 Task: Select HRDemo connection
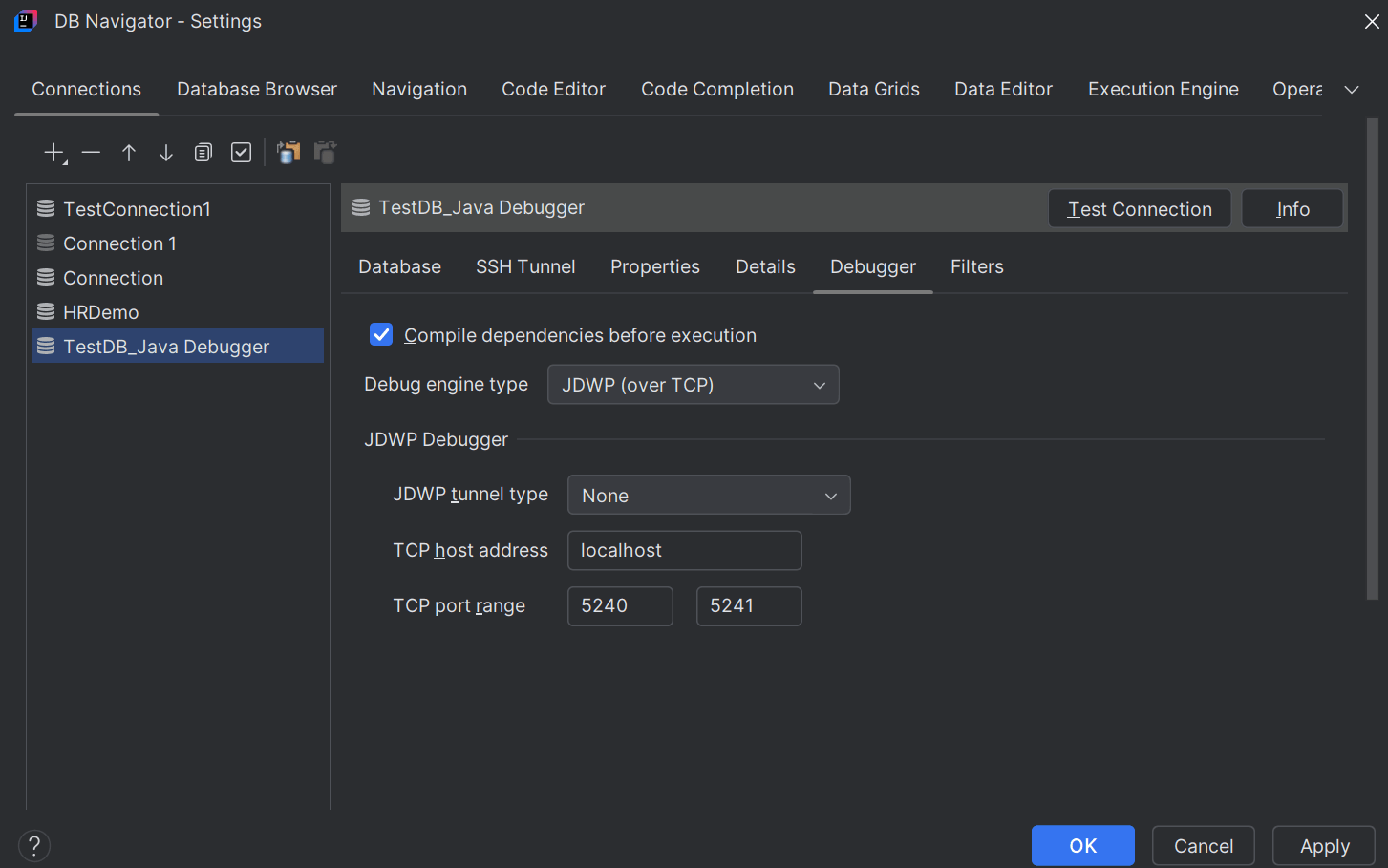click(178, 311)
